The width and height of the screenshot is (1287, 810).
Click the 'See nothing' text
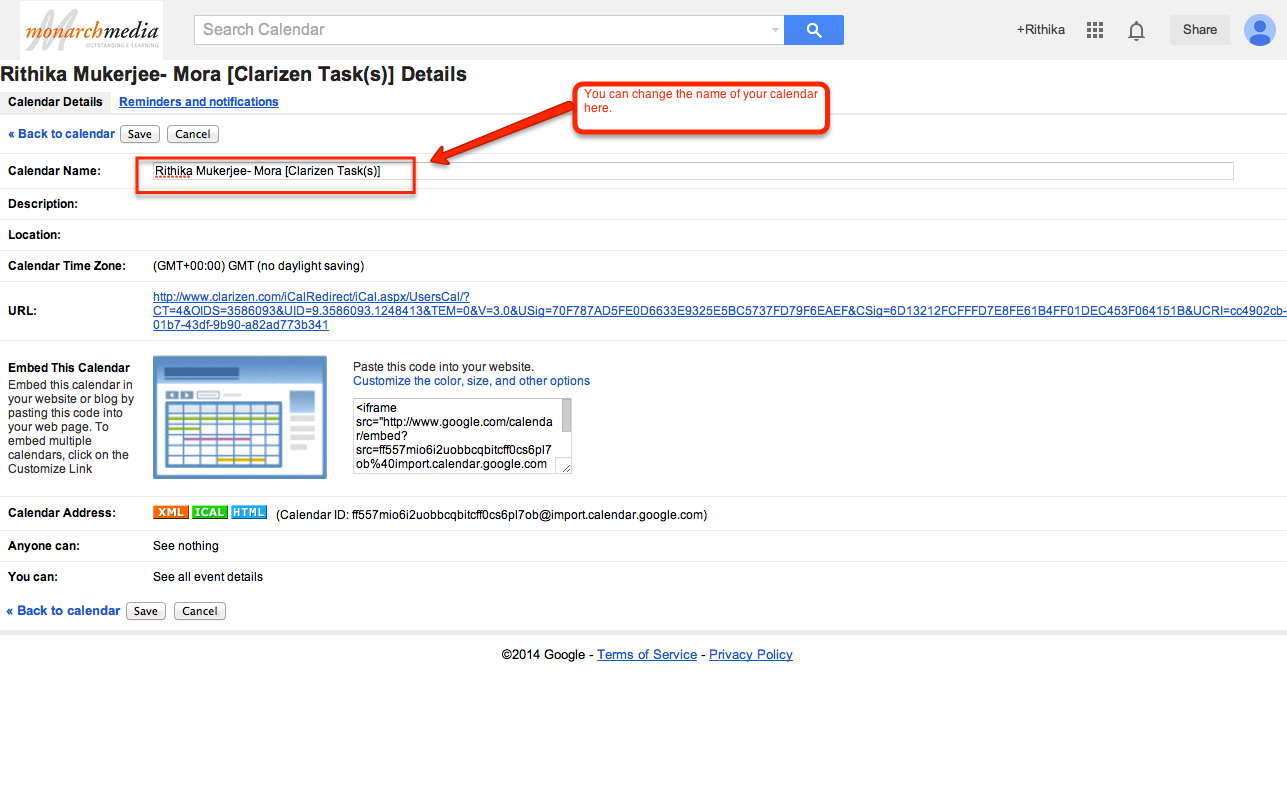(x=186, y=546)
